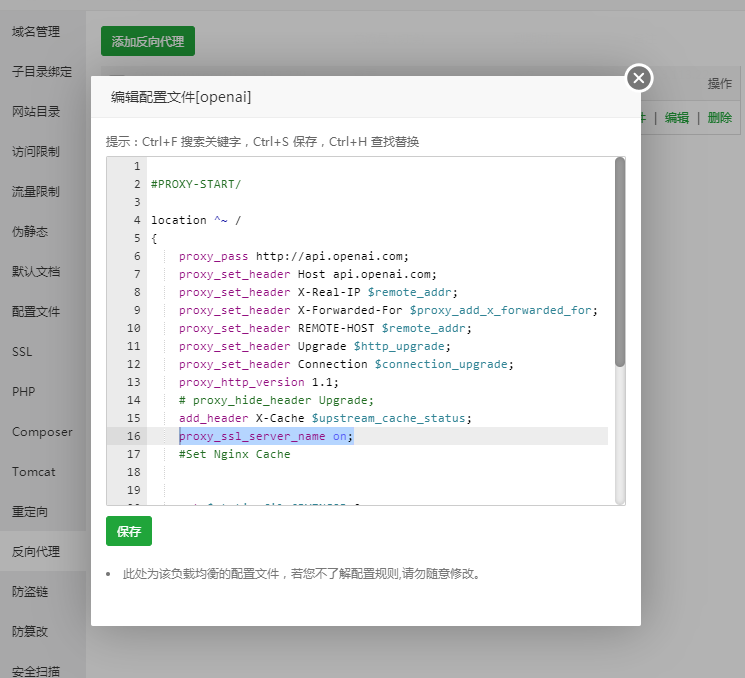Open the 域名管理 tab
The image size is (745, 678).
36,32
